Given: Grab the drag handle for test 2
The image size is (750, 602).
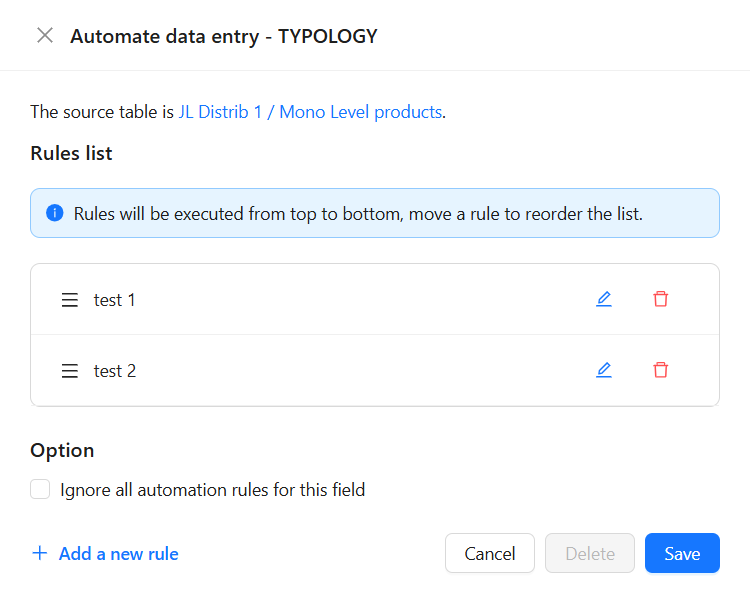Looking at the screenshot, I should pos(70,371).
